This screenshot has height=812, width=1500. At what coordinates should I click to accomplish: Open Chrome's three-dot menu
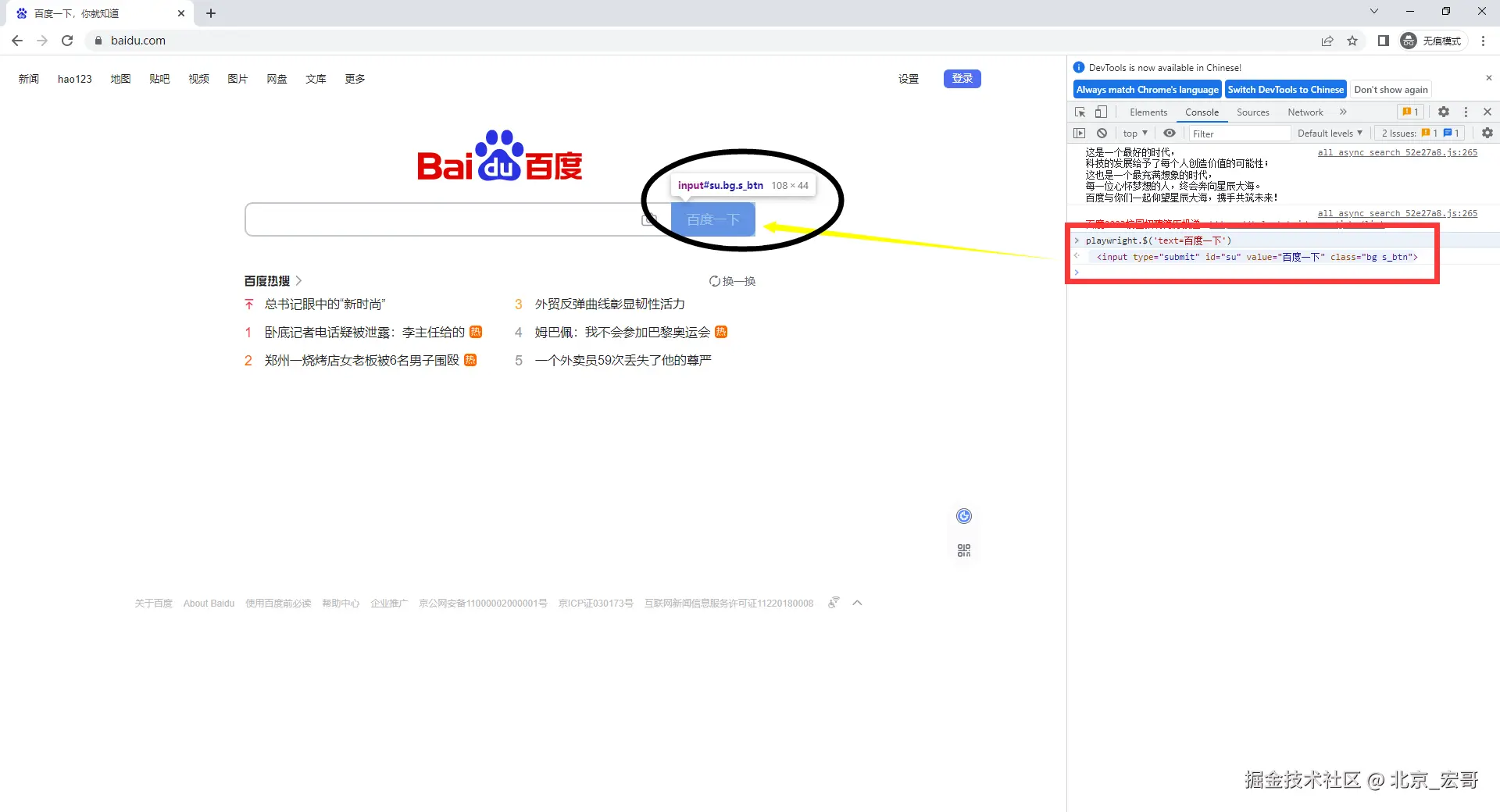point(1483,41)
